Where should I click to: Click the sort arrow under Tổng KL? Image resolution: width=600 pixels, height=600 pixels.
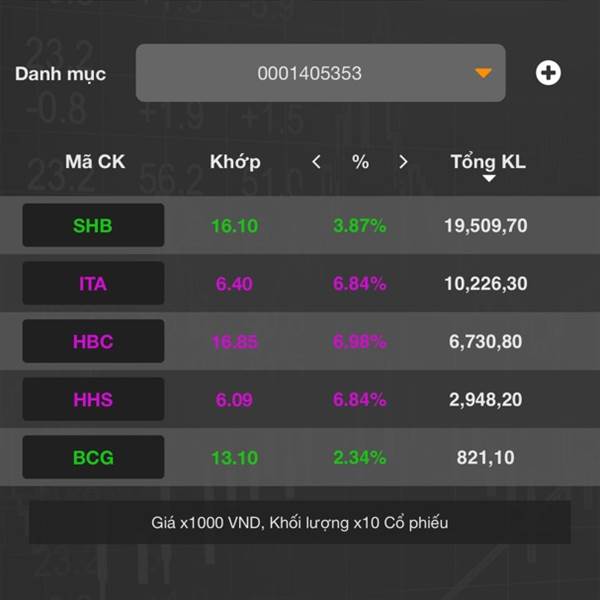click(489, 178)
